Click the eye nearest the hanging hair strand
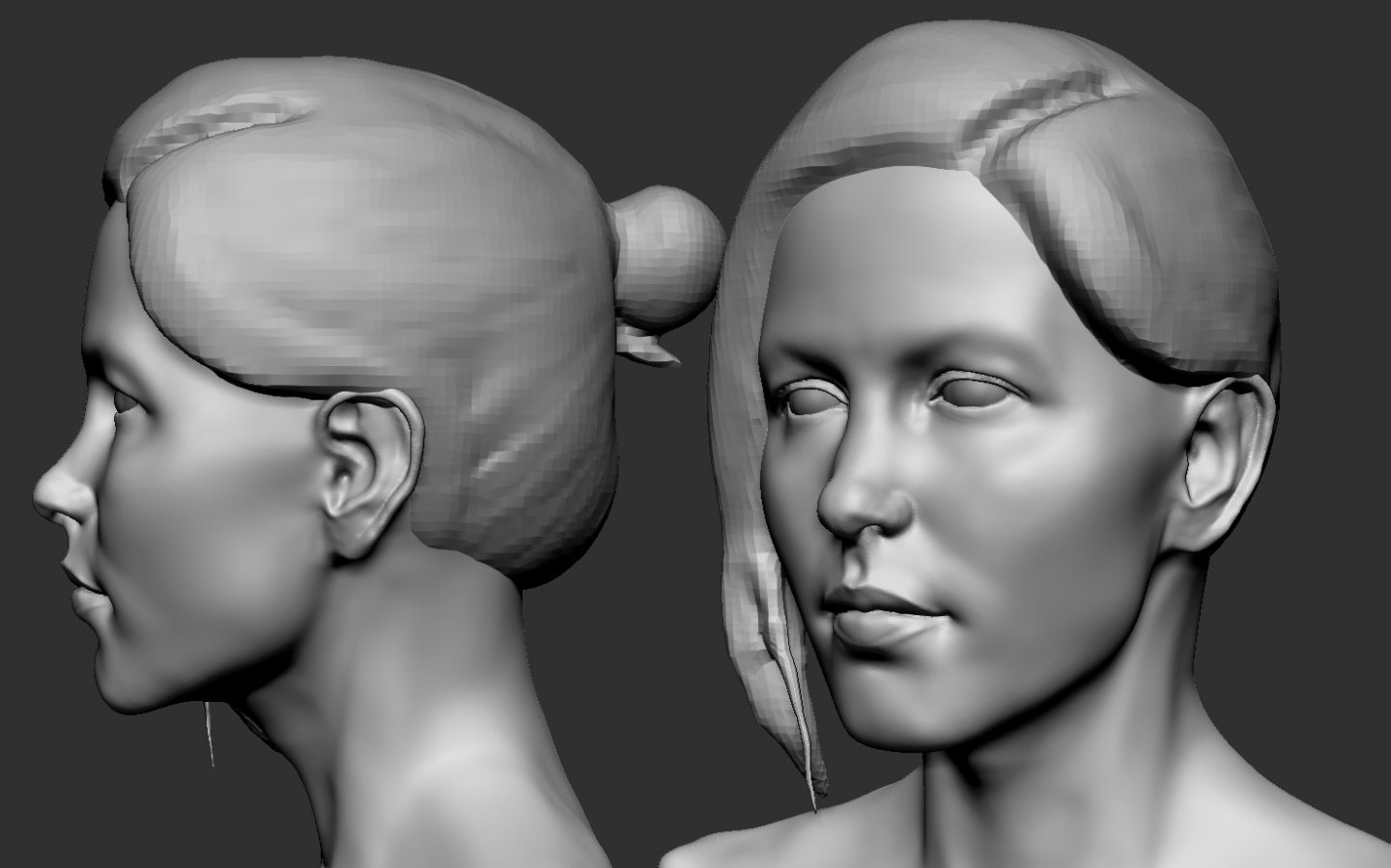 coord(813,399)
